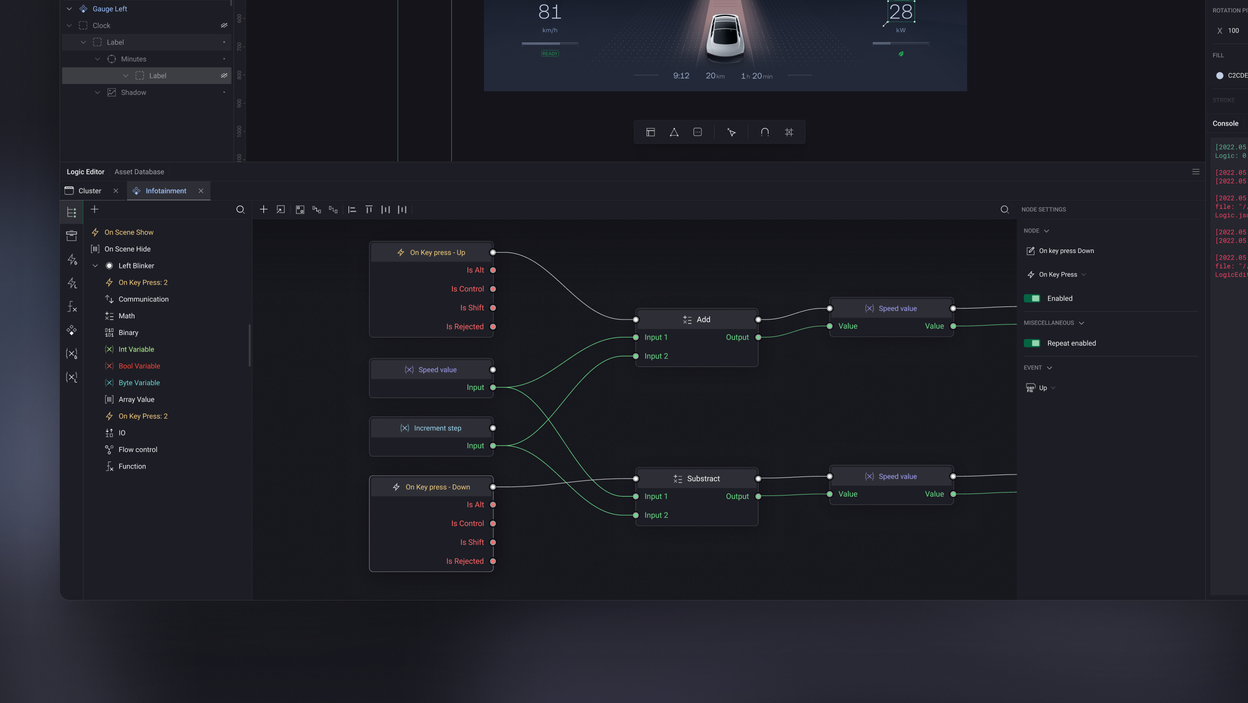Collapse the Left Blinker group

point(95,266)
